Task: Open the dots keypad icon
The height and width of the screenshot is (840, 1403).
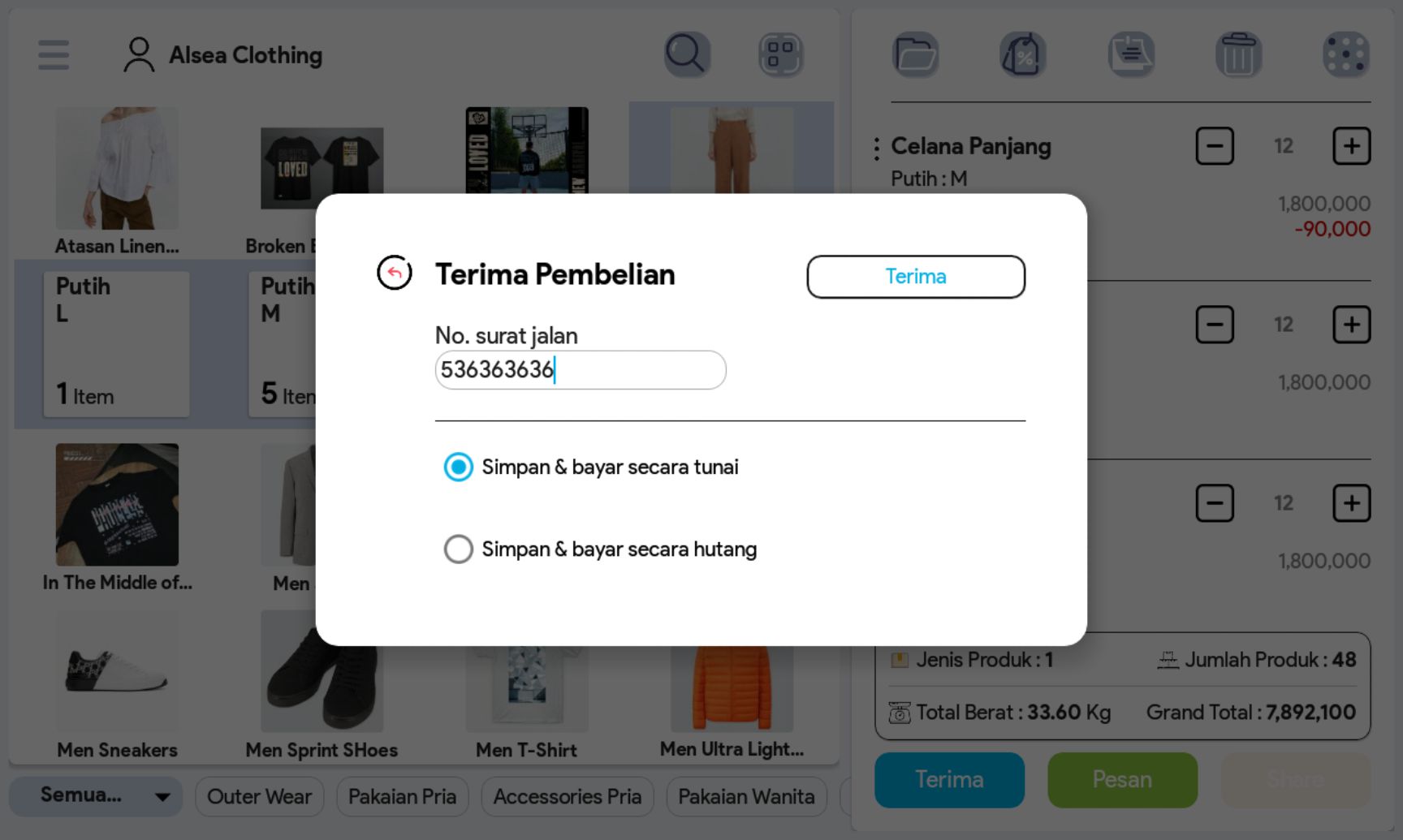Action: click(x=1345, y=55)
